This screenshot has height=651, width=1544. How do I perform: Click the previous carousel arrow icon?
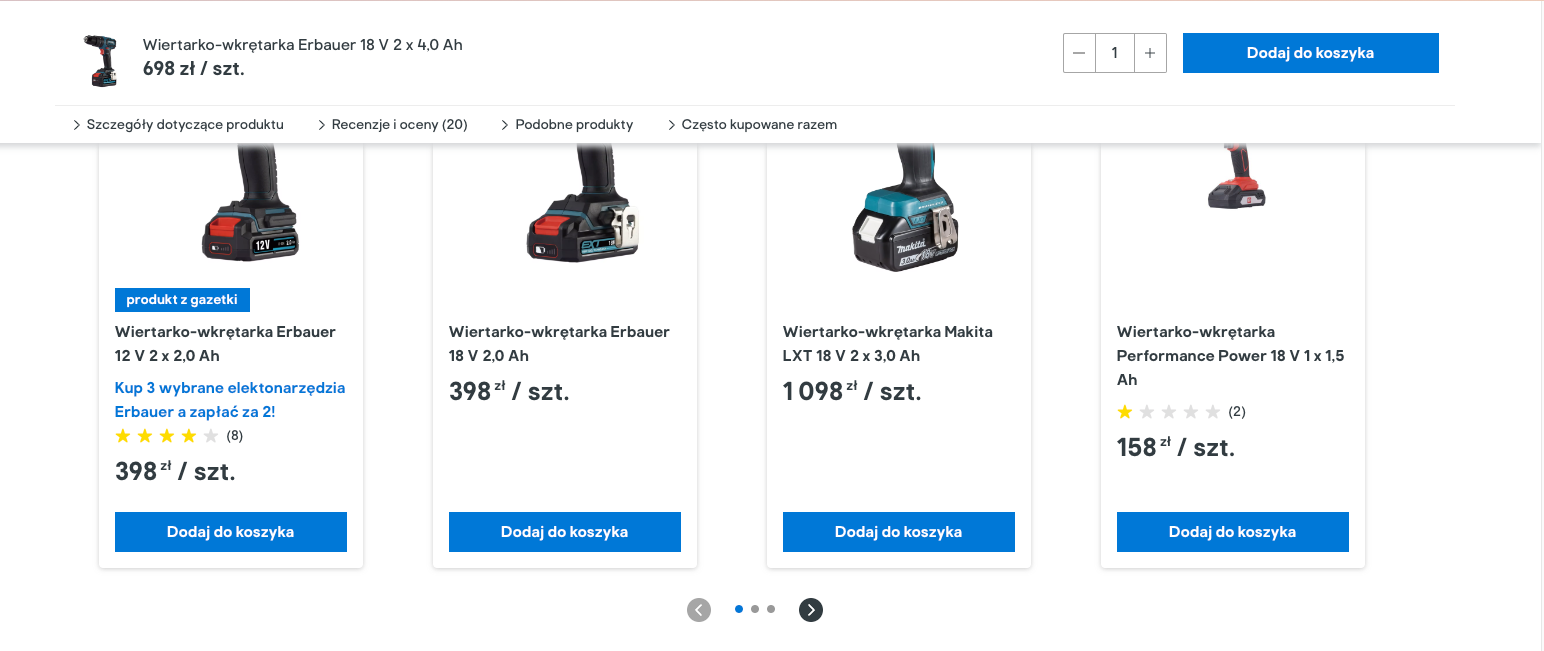[x=699, y=610]
